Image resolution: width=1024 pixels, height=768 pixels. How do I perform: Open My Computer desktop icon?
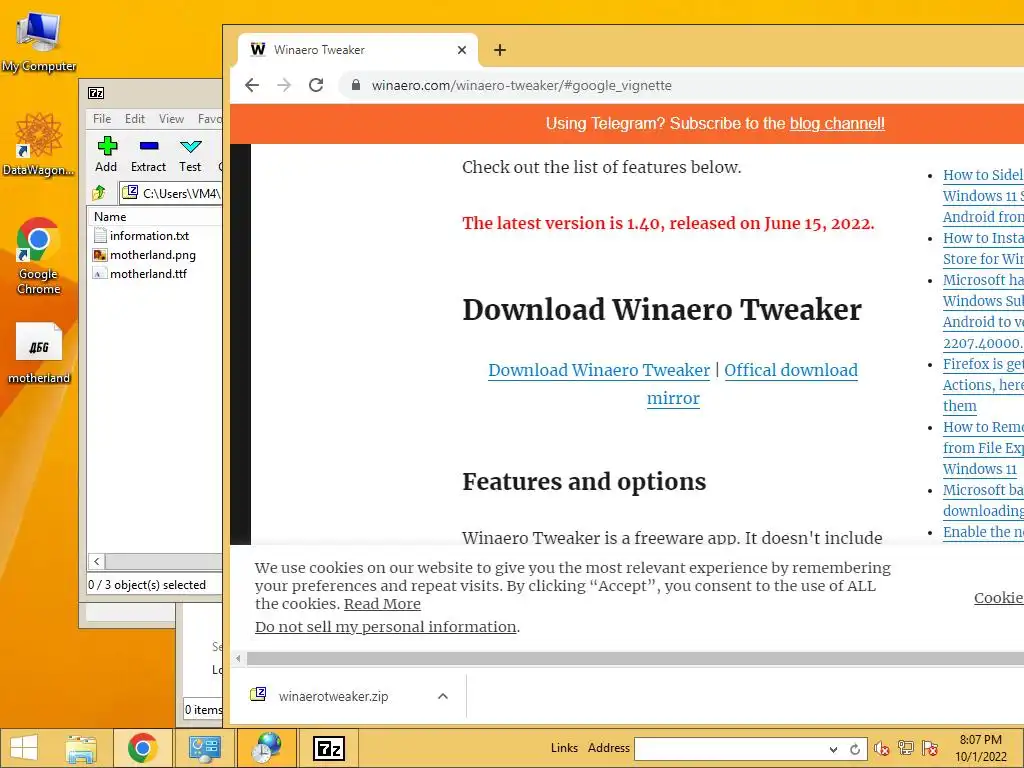point(39,43)
